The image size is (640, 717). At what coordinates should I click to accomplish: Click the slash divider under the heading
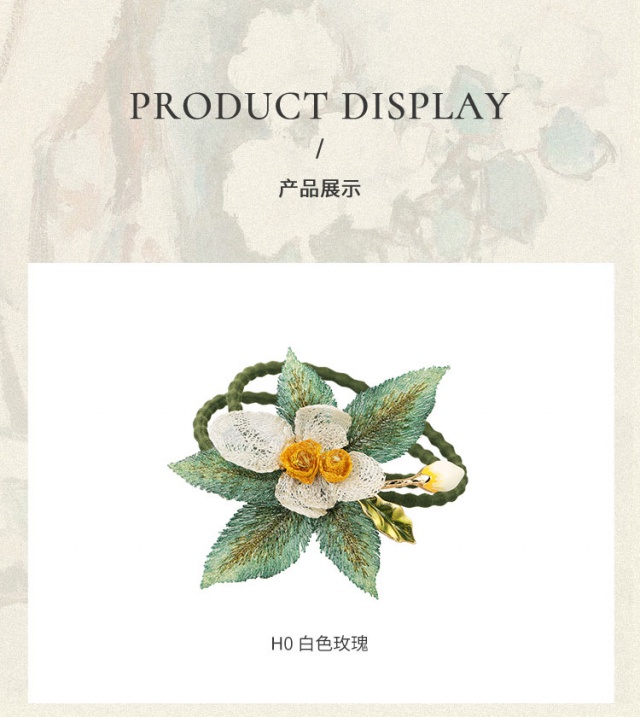pyautogui.click(x=320, y=147)
